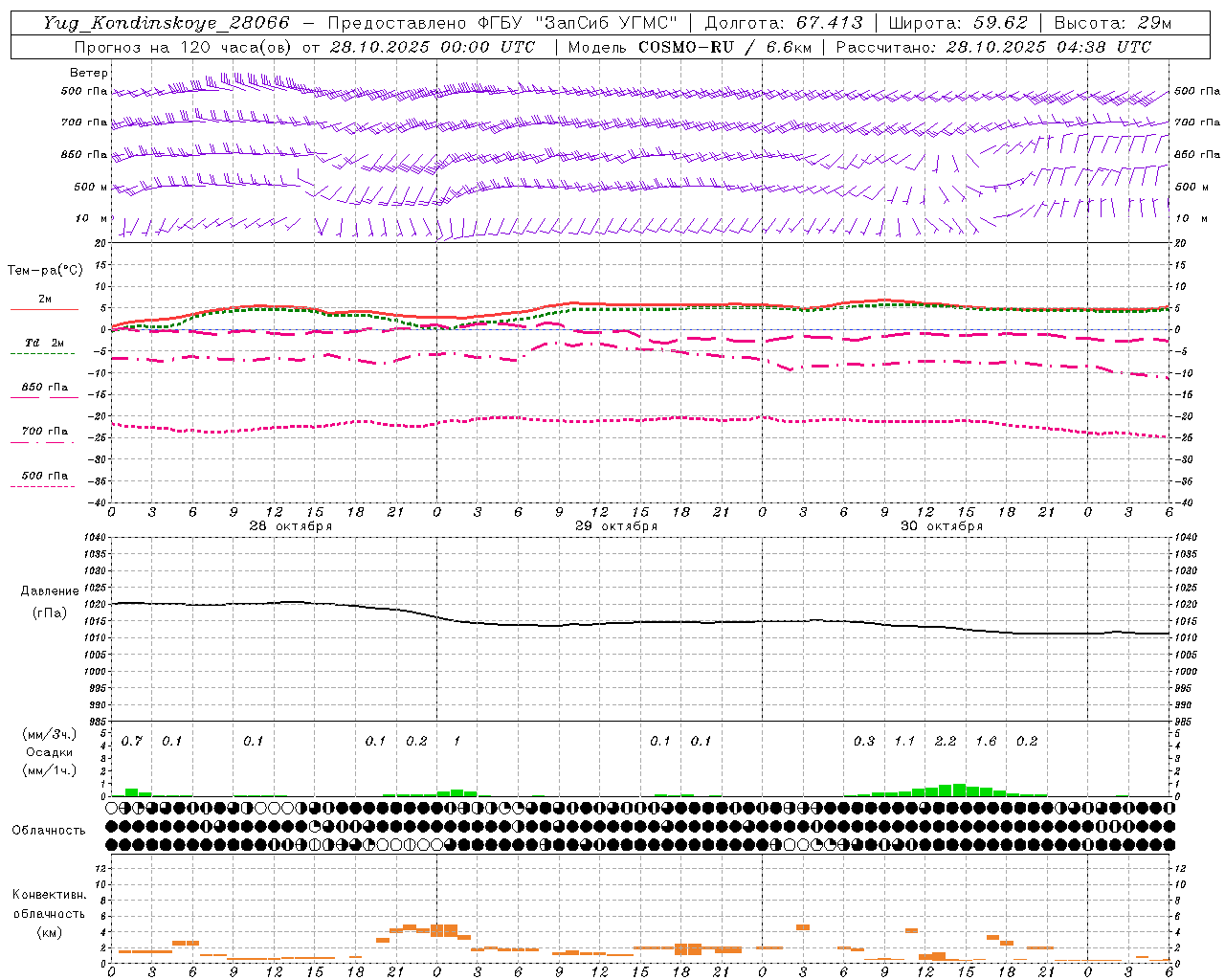
Task: Click the (гПа) unit under Давление
Action: [50, 613]
